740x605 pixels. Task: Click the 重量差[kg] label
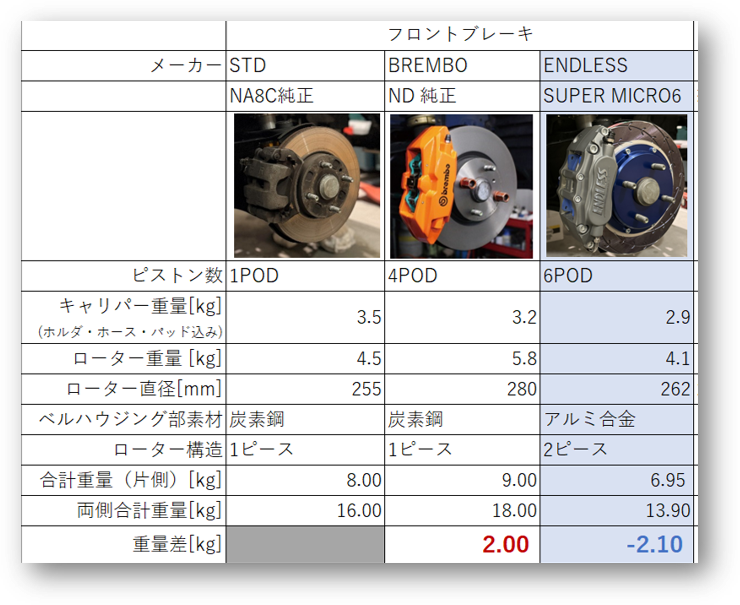click(x=177, y=545)
